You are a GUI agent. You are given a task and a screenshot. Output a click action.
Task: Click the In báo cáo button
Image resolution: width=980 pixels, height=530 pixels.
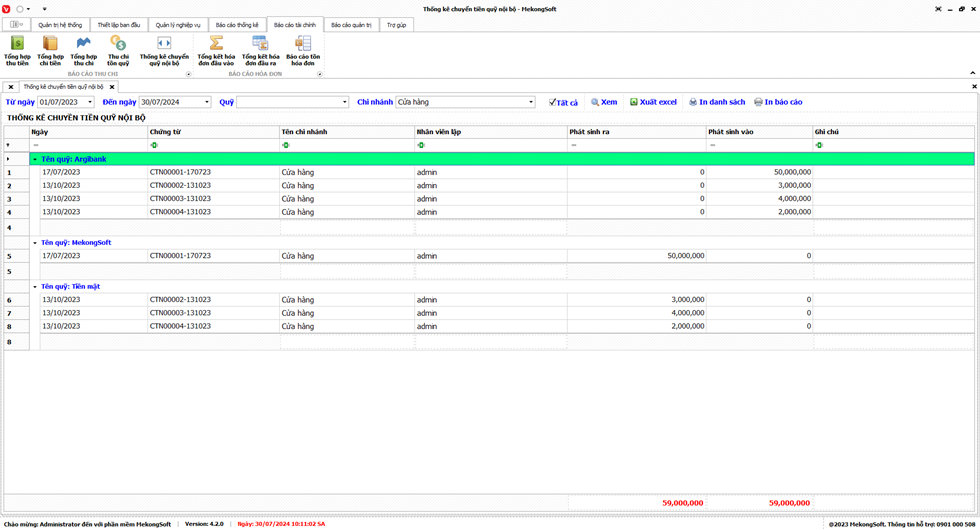778,102
